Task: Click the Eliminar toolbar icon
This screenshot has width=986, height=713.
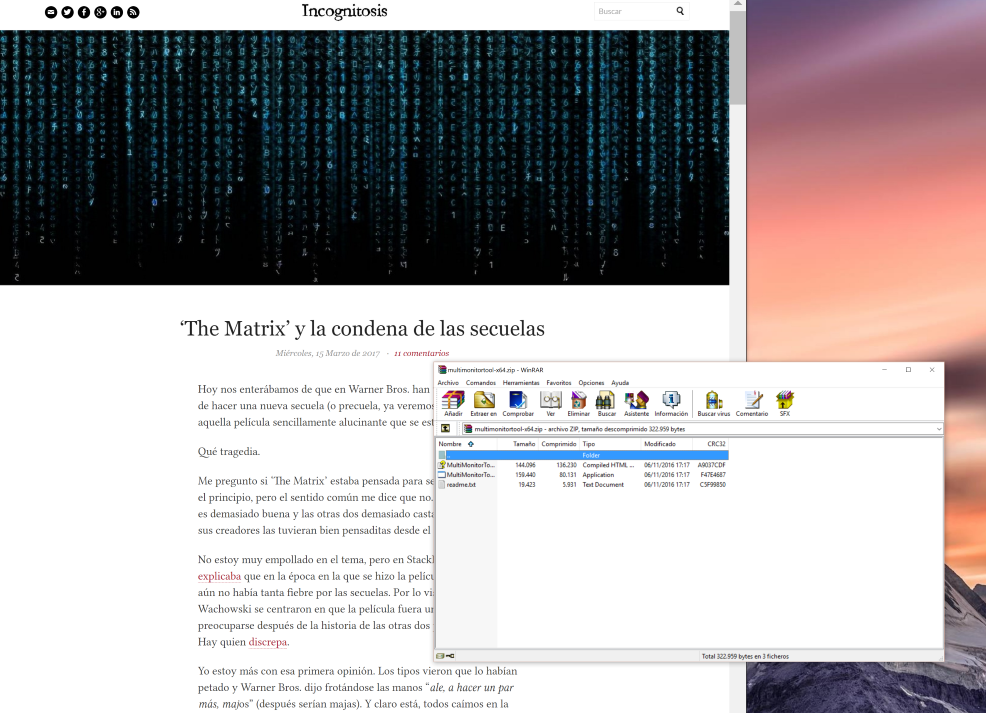Action: [x=578, y=403]
